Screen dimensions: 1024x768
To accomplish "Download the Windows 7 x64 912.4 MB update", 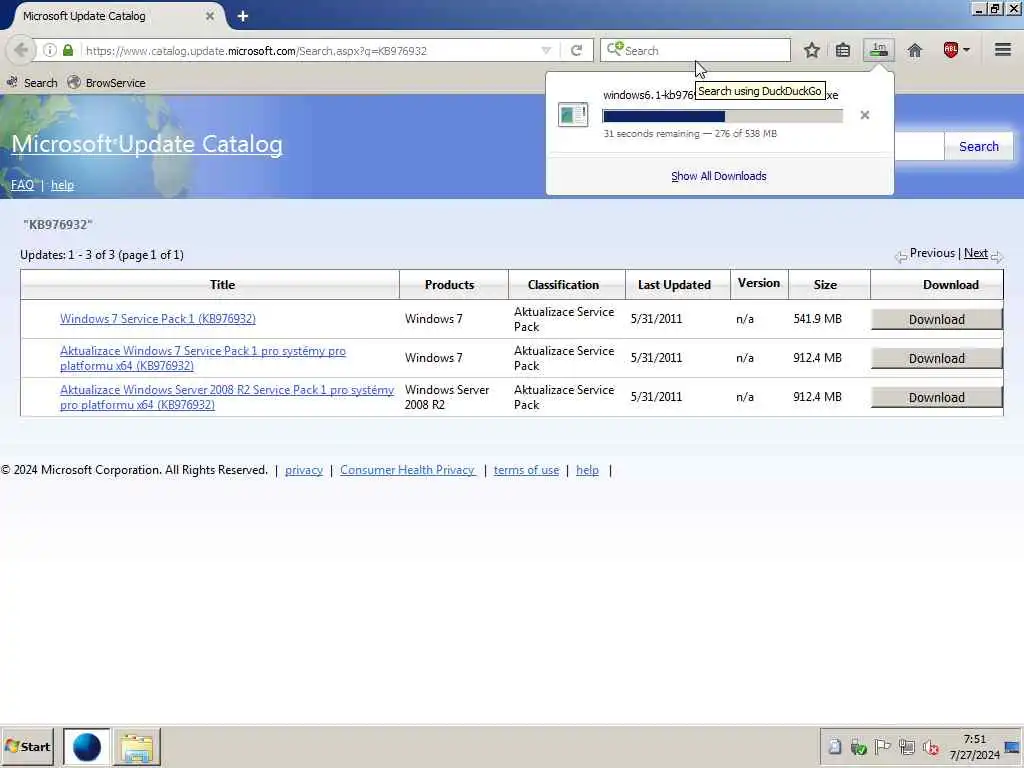I will 936,359.
